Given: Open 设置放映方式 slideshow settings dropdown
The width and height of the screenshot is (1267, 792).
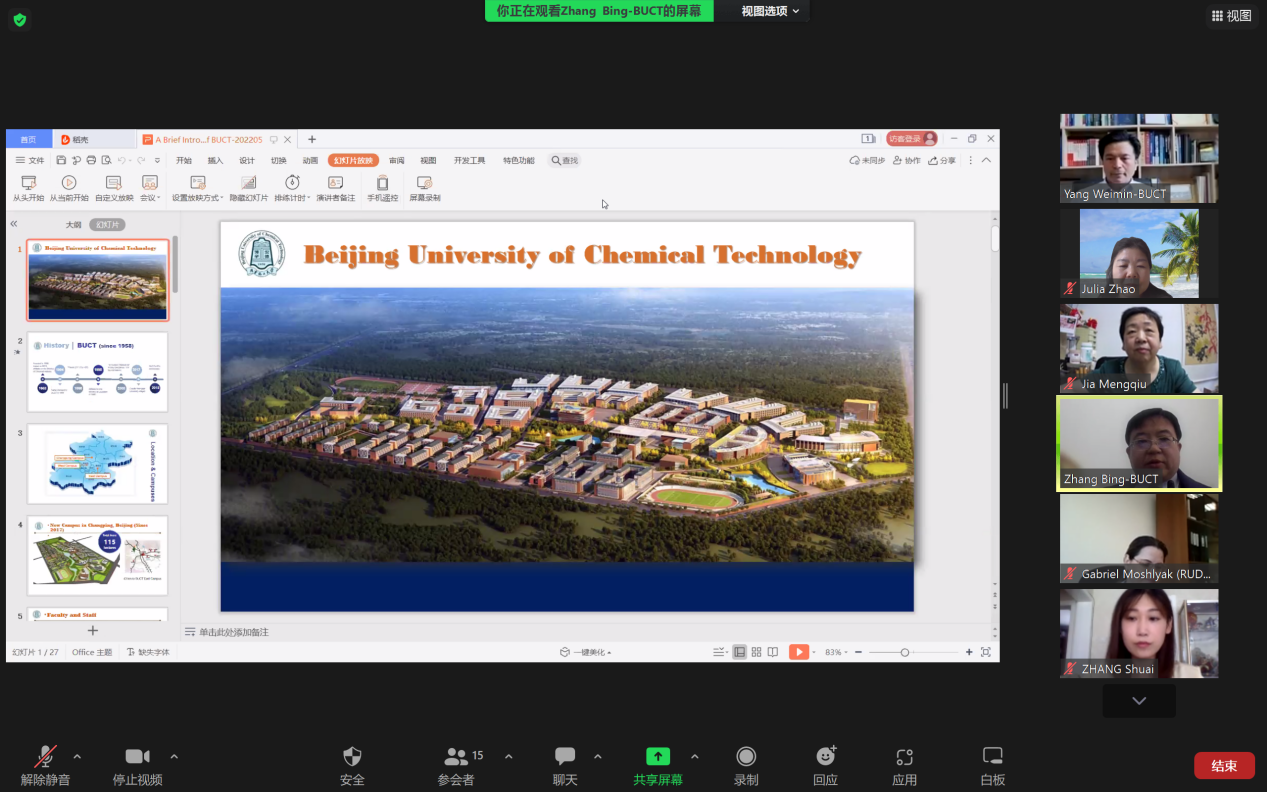Looking at the screenshot, I should point(198,188).
